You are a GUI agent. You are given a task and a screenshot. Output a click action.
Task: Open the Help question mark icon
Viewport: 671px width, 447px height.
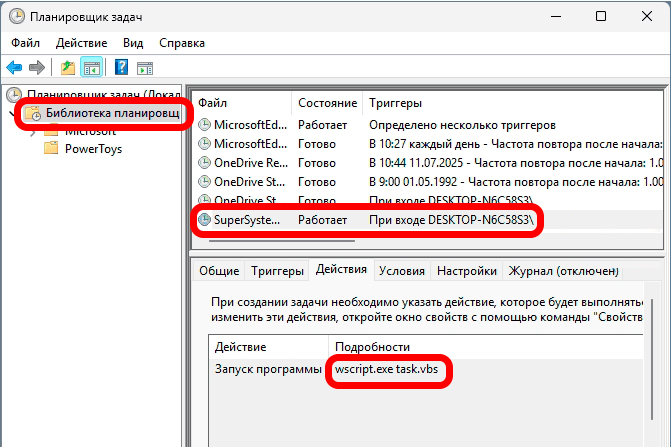[x=122, y=67]
